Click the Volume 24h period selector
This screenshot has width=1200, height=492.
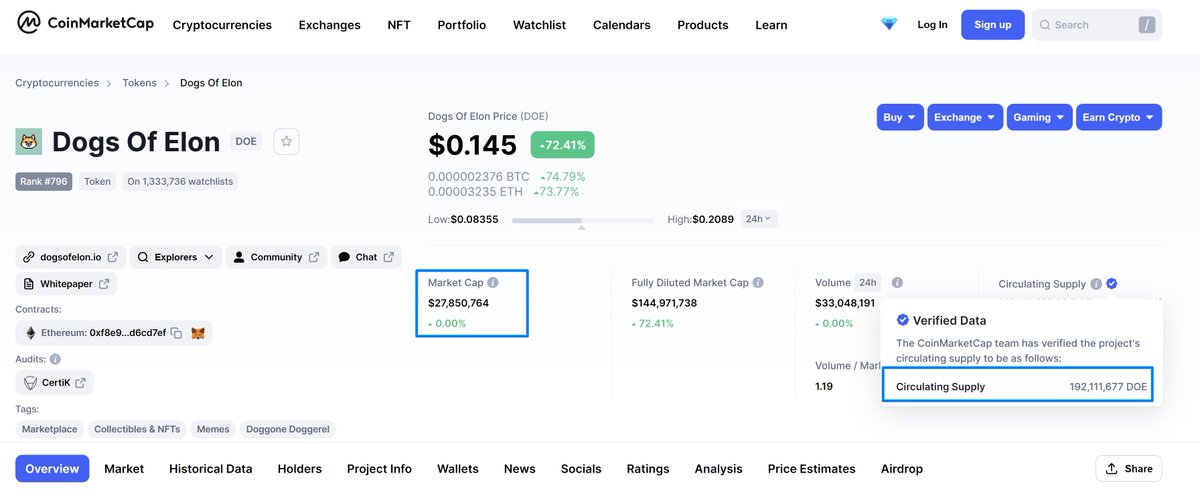point(867,283)
